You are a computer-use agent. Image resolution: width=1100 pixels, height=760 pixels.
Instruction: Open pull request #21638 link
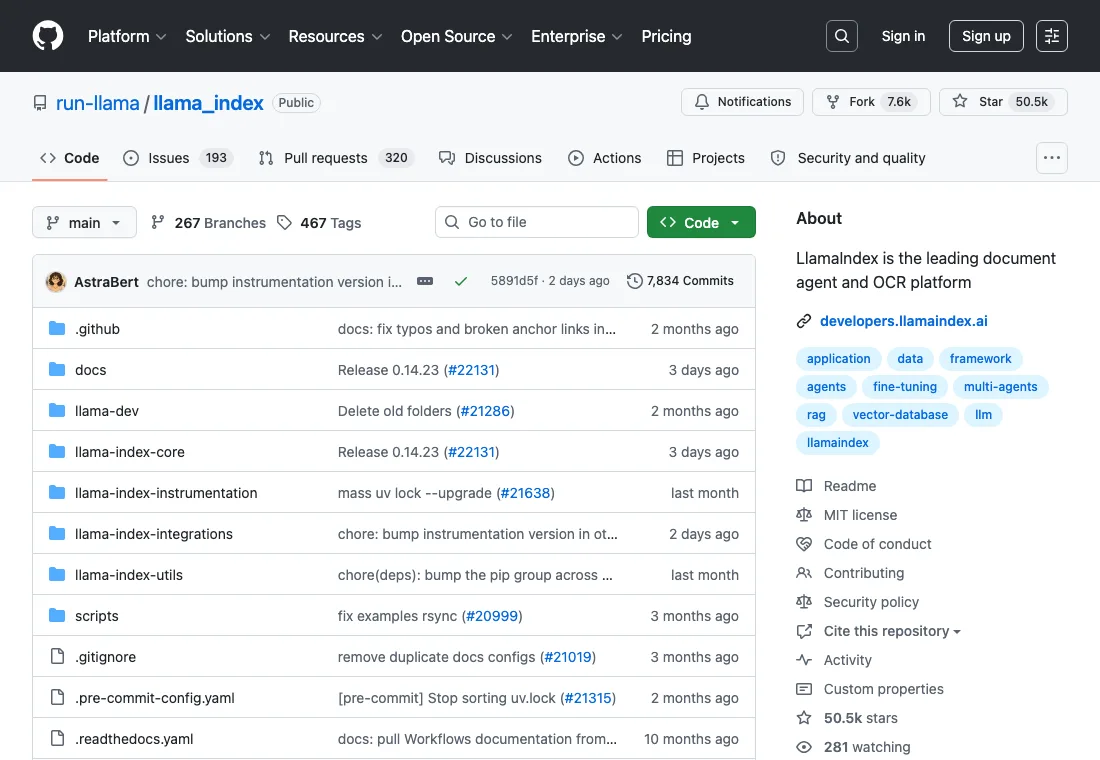525,493
